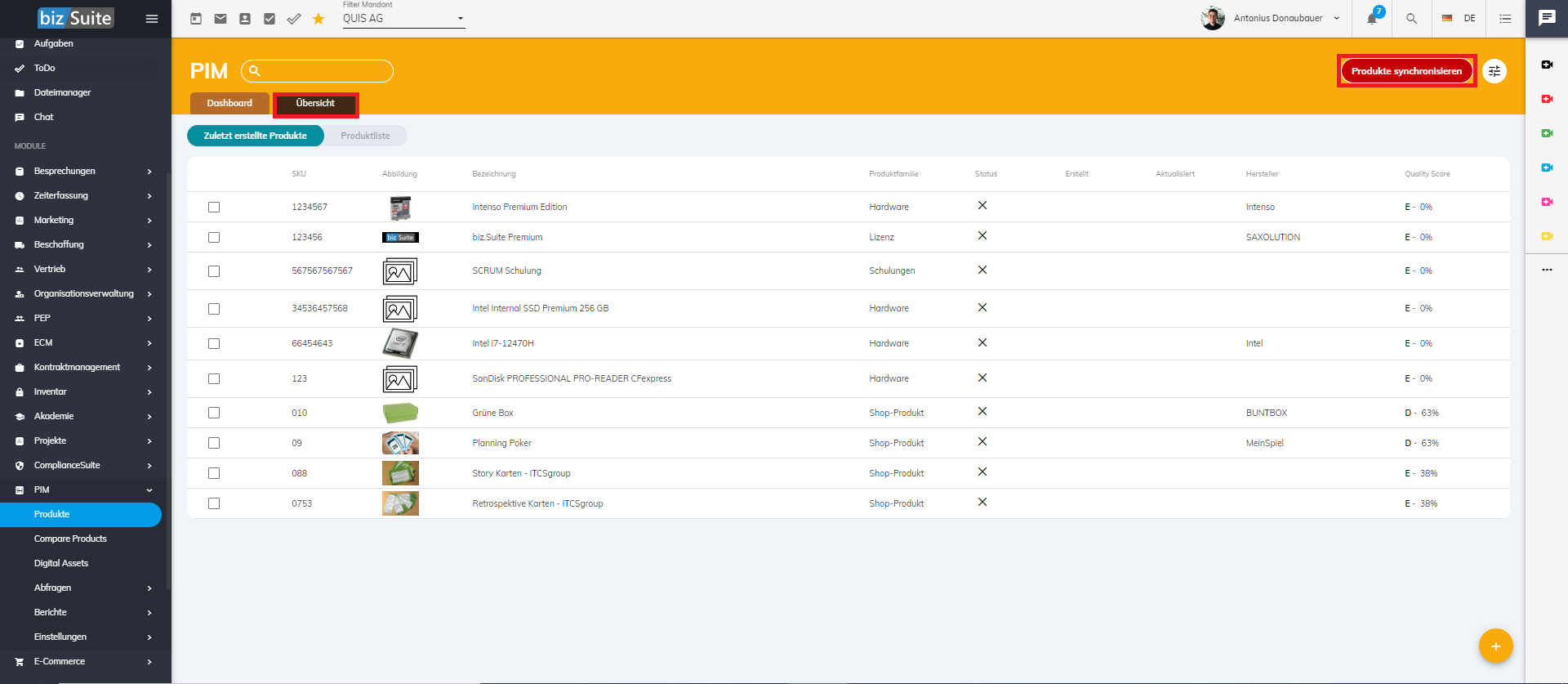Sort by Quality Score column header
Image resolution: width=1568 pixels, height=684 pixels.
click(x=1427, y=174)
